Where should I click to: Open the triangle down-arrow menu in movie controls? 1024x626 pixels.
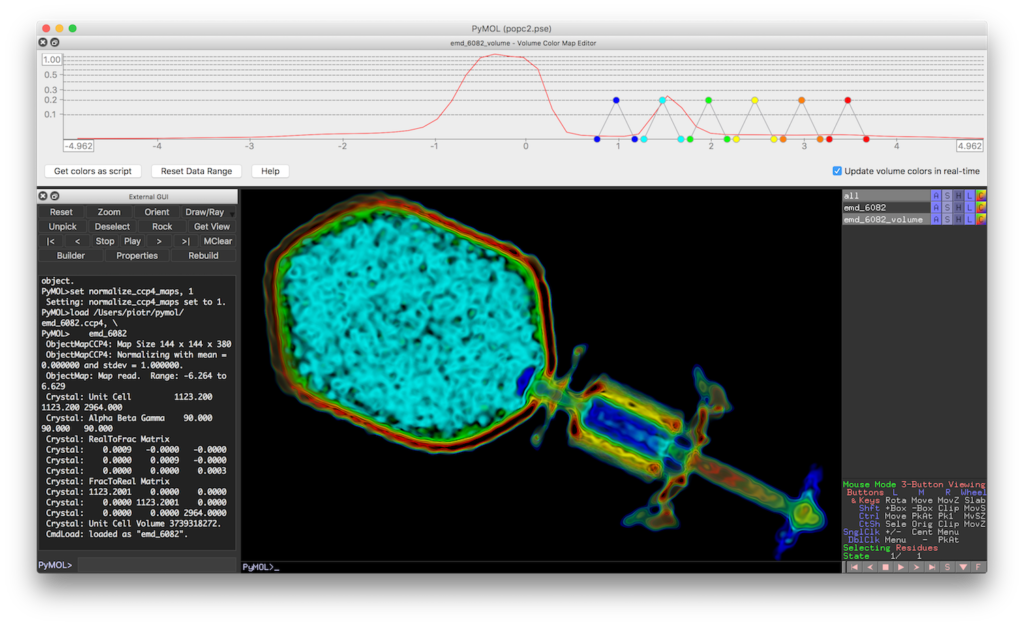pyautogui.click(x=963, y=567)
